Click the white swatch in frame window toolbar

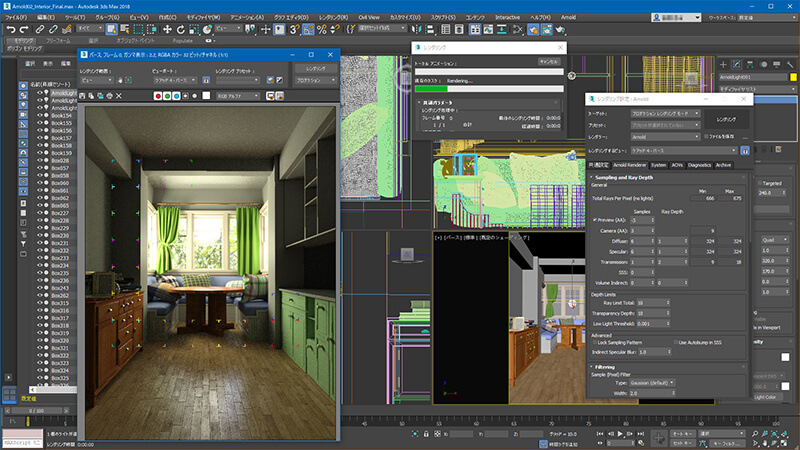(x=206, y=95)
